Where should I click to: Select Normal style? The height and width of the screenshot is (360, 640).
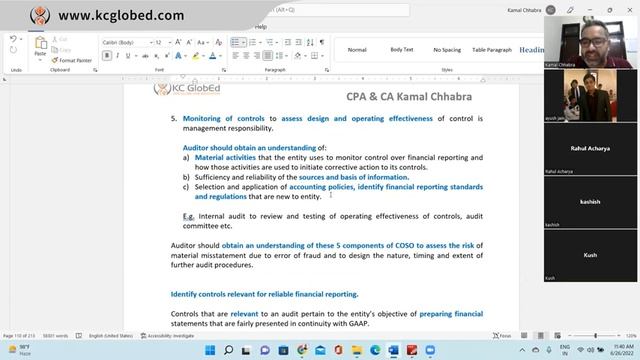(x=357, y=50)
